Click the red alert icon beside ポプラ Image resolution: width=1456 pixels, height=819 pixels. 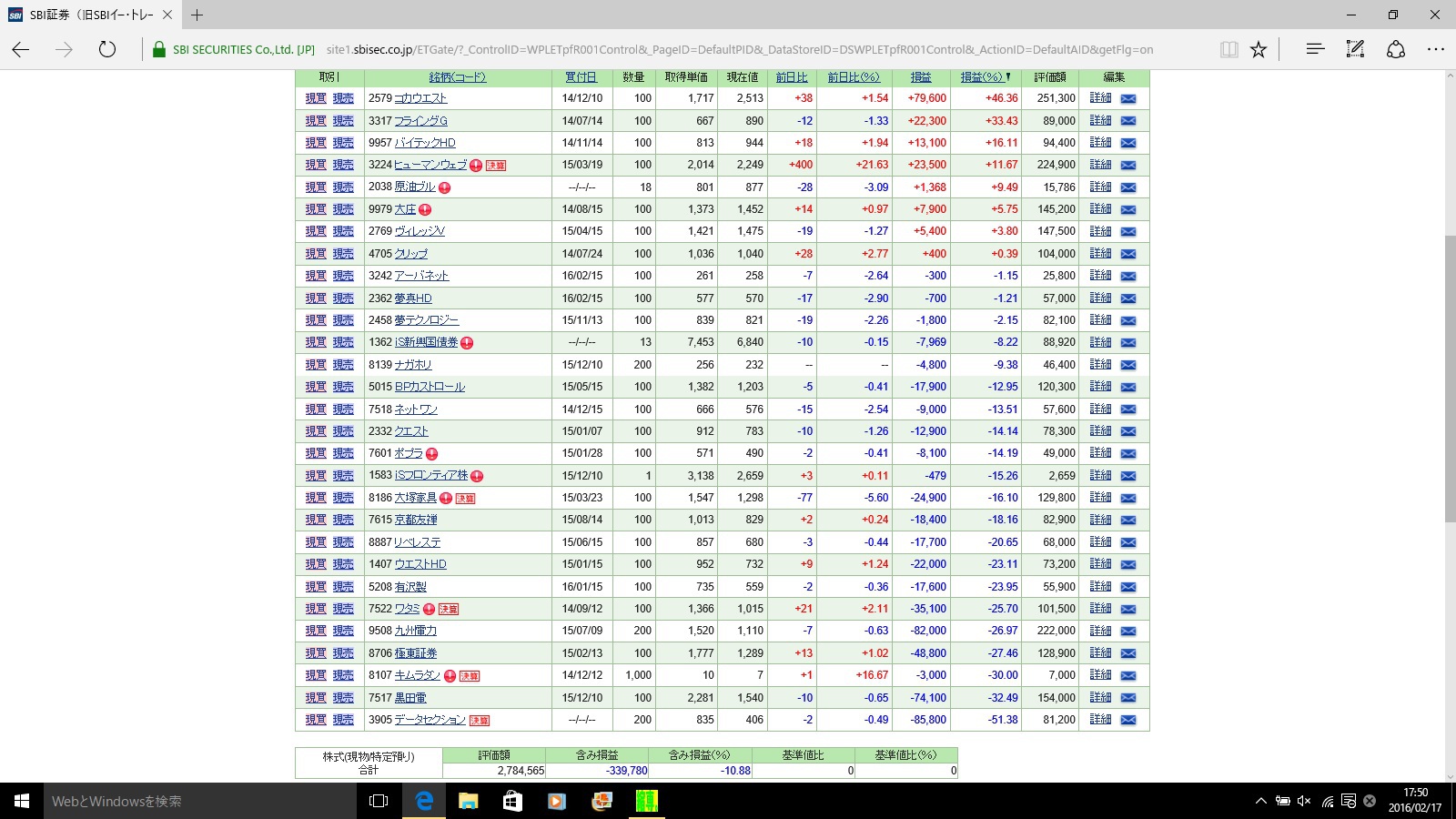(431, 454)
